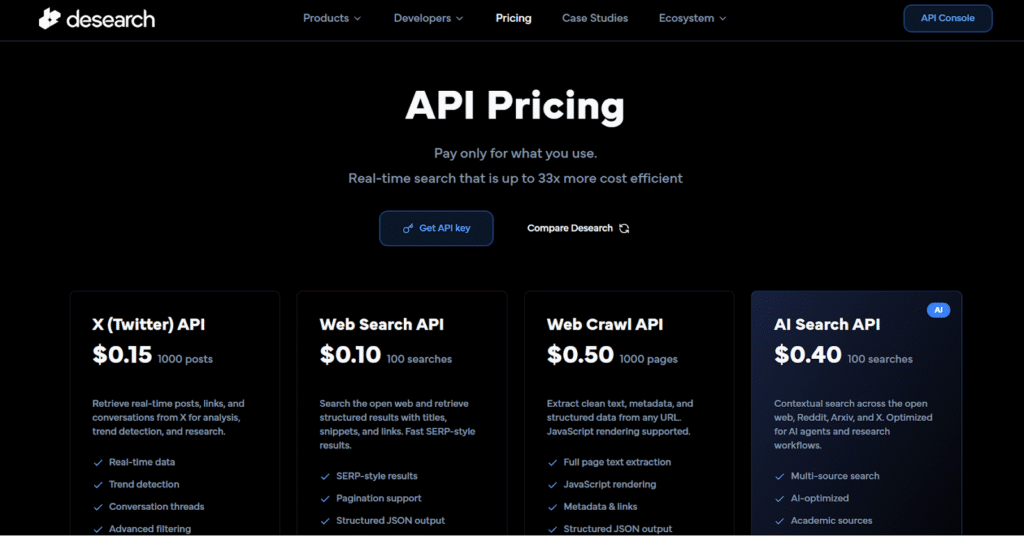Click the checkmark beside Full page text extraction

[553, 462]
